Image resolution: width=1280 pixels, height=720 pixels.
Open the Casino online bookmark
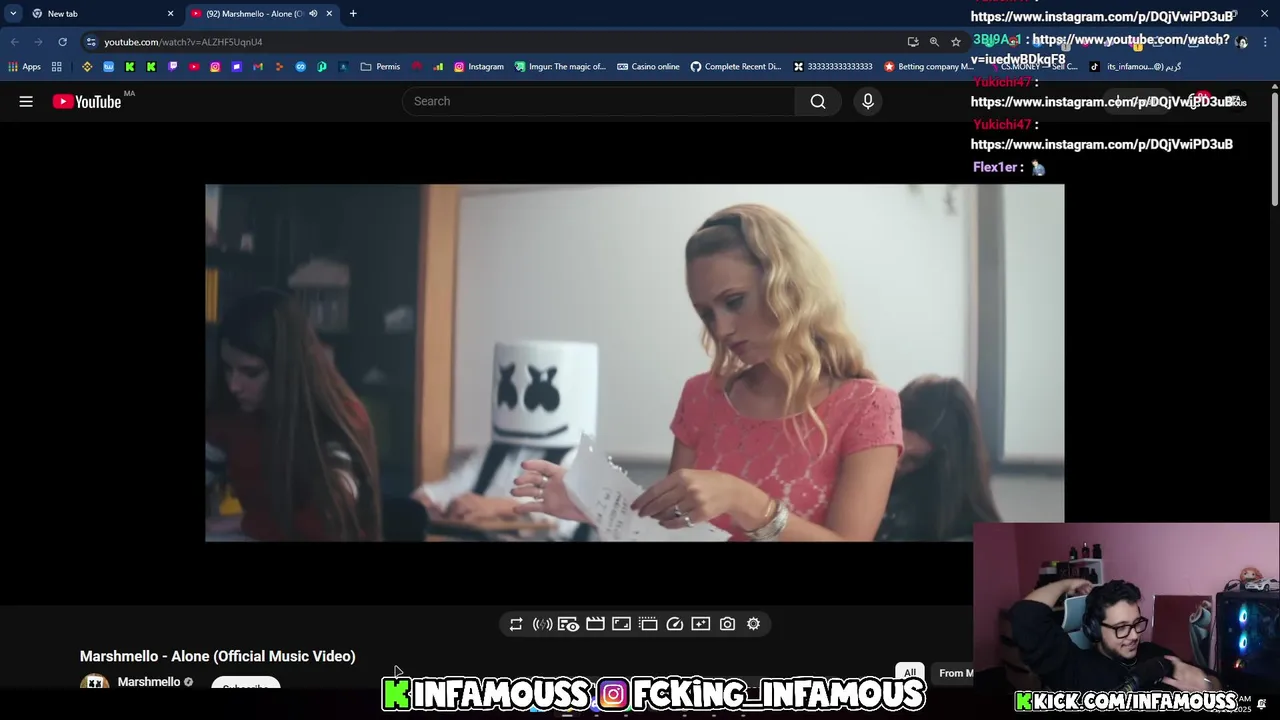tap(648, 67)
